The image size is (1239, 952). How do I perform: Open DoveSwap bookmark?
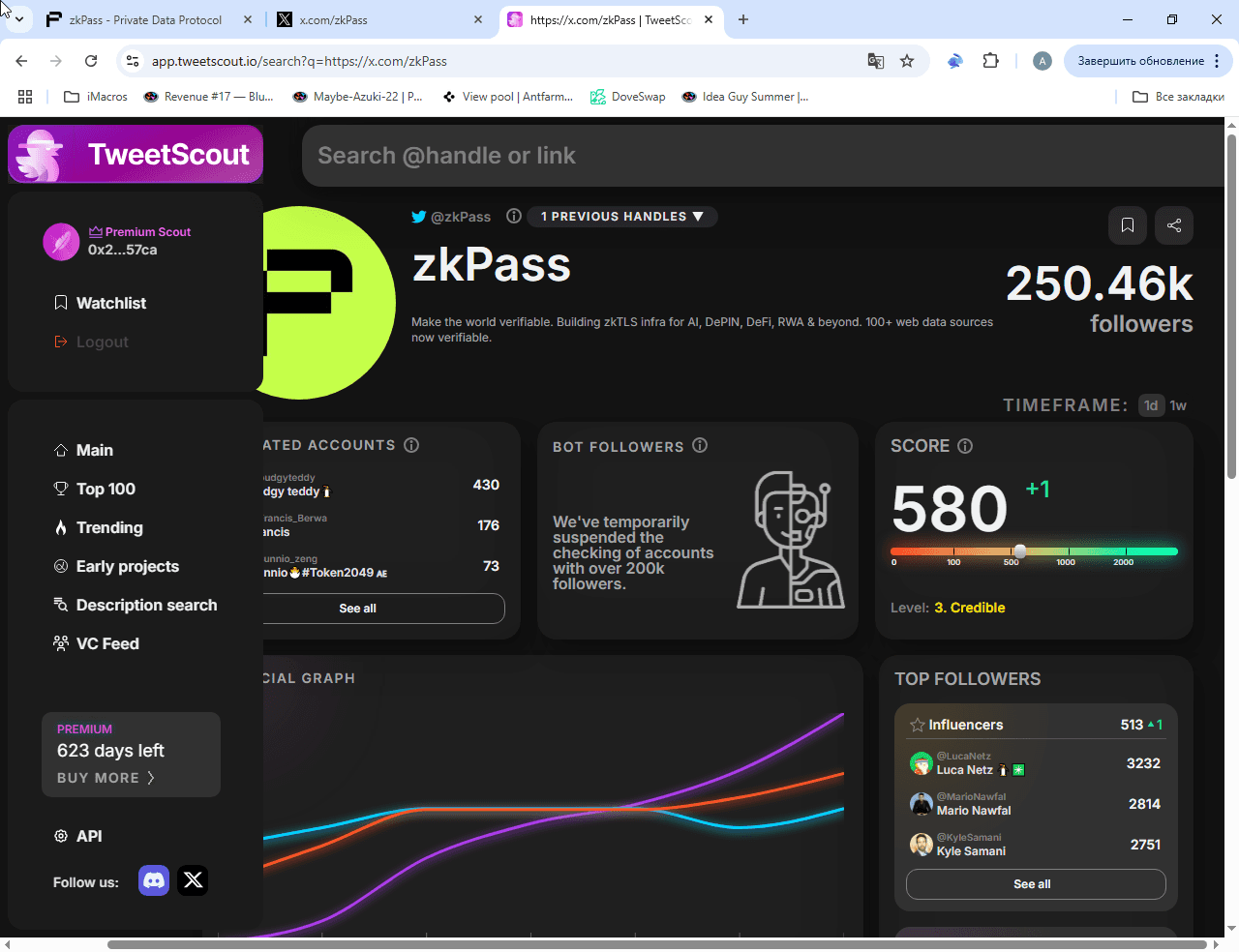point(628,97)
